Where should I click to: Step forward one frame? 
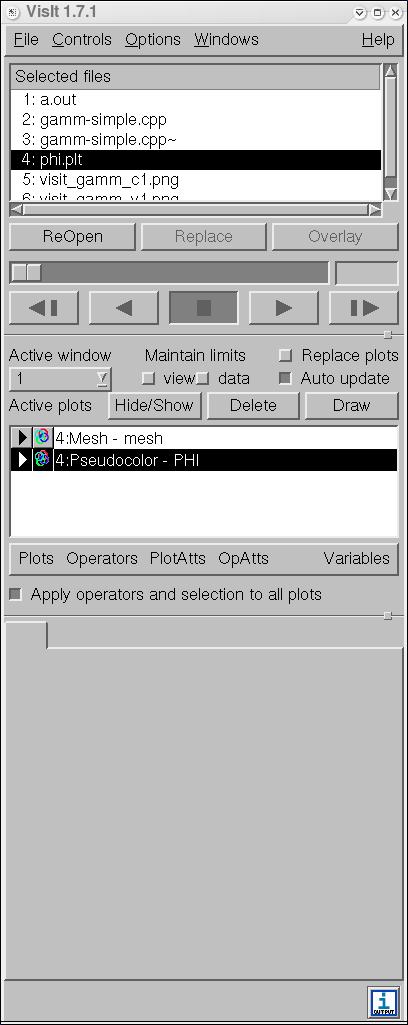click(364, 307)
